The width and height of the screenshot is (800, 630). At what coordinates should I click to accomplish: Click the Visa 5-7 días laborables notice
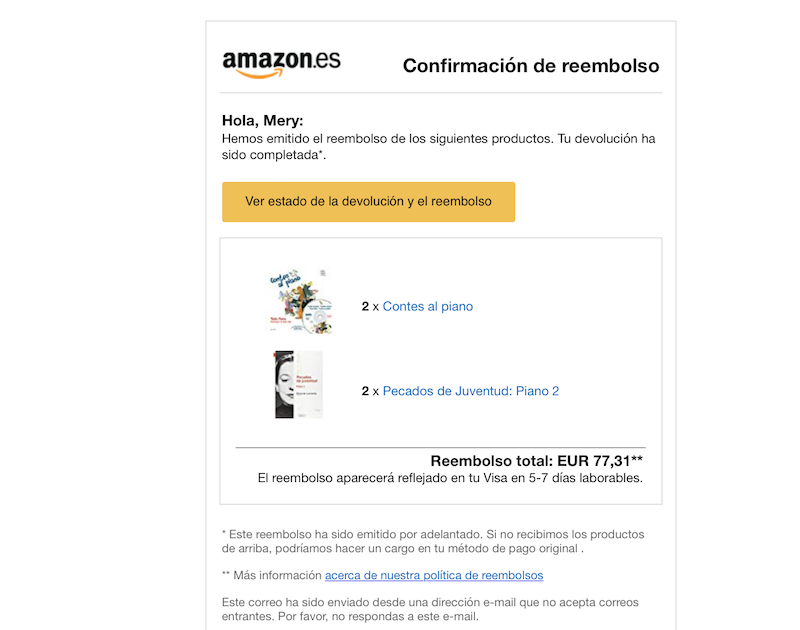tap(450, 478)
